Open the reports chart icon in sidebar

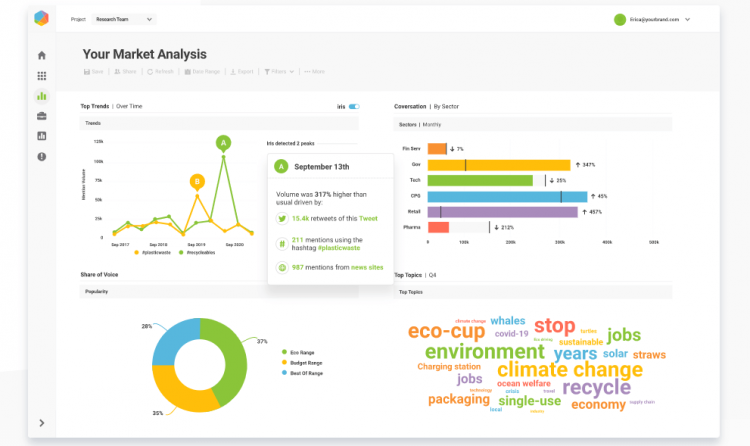click(x=41, y=136)
